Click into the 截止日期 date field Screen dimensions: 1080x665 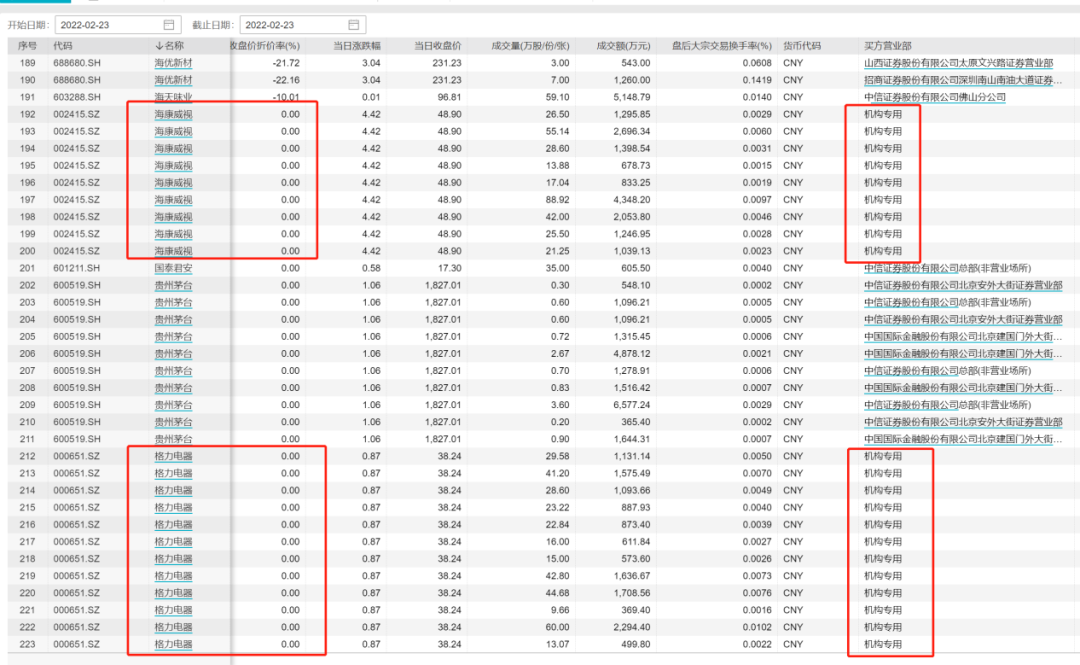click(290, 24)
